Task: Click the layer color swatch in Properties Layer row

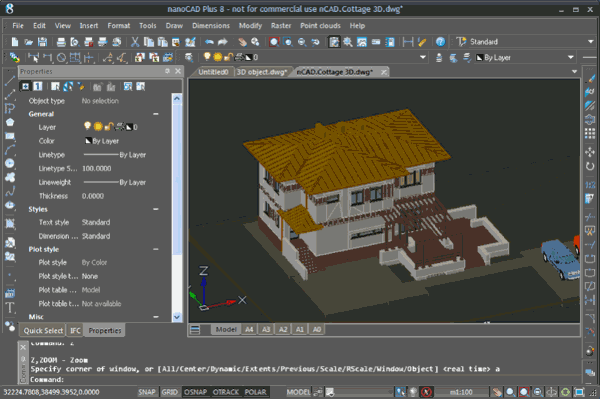Action: 130,127
